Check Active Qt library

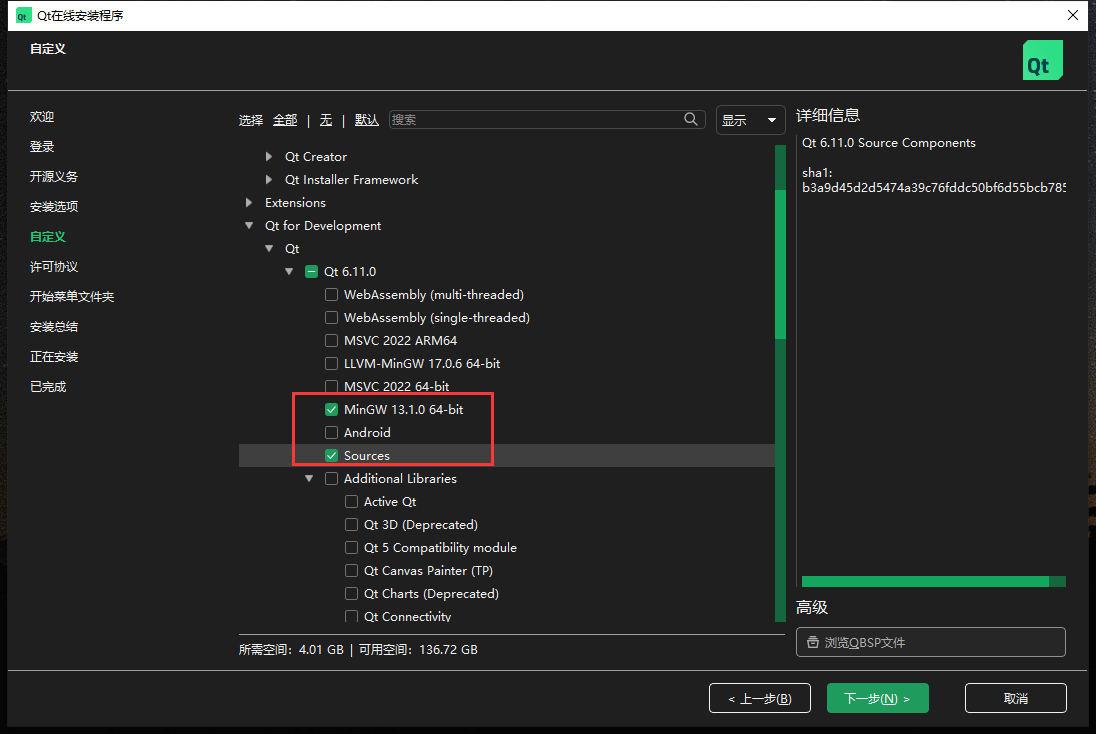tap(352, 502)
